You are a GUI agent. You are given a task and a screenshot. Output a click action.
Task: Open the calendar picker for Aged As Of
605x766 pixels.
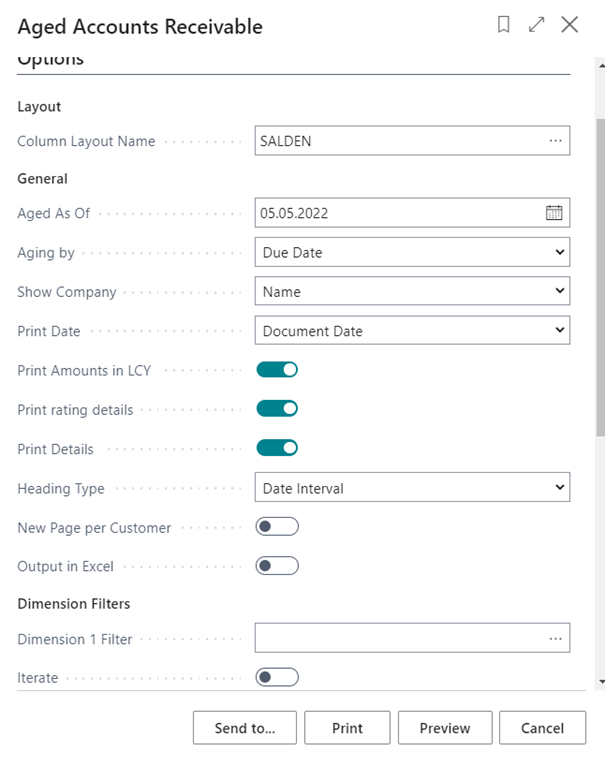554,213
